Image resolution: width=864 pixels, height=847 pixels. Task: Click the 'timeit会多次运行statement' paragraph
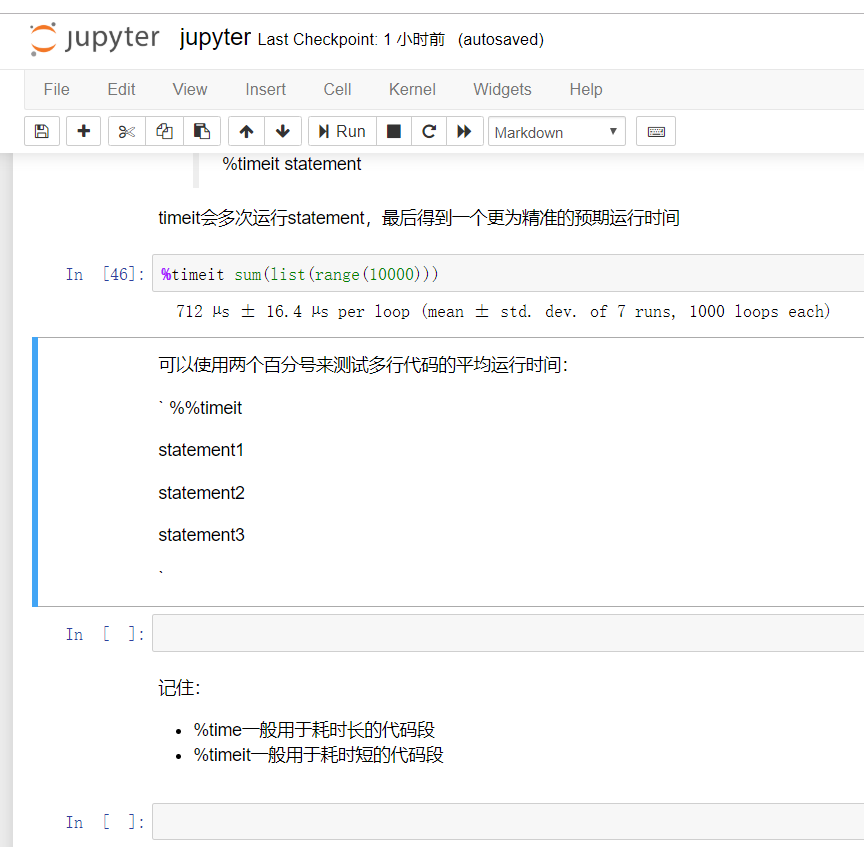[419, 218]
